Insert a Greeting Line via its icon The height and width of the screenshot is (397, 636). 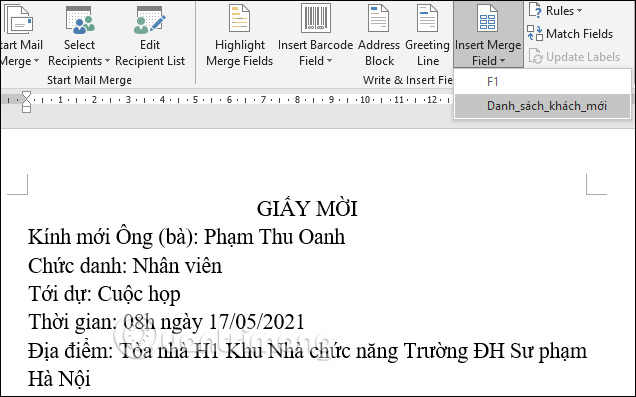(x=427, y=18)
